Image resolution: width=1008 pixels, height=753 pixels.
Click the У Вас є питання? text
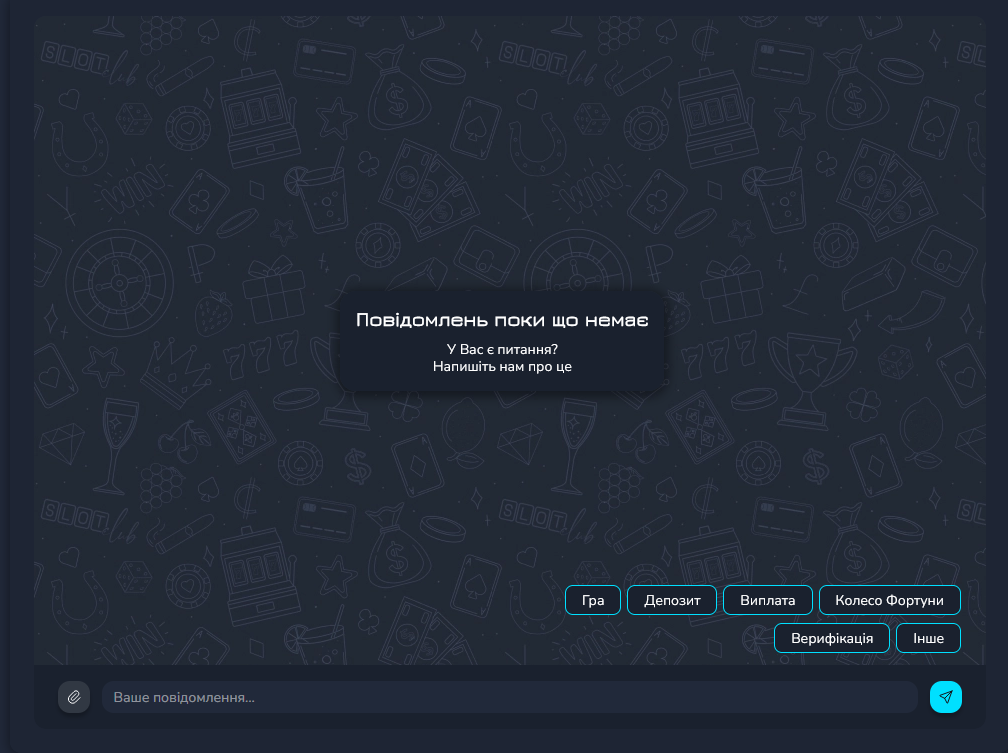point(502,349)
